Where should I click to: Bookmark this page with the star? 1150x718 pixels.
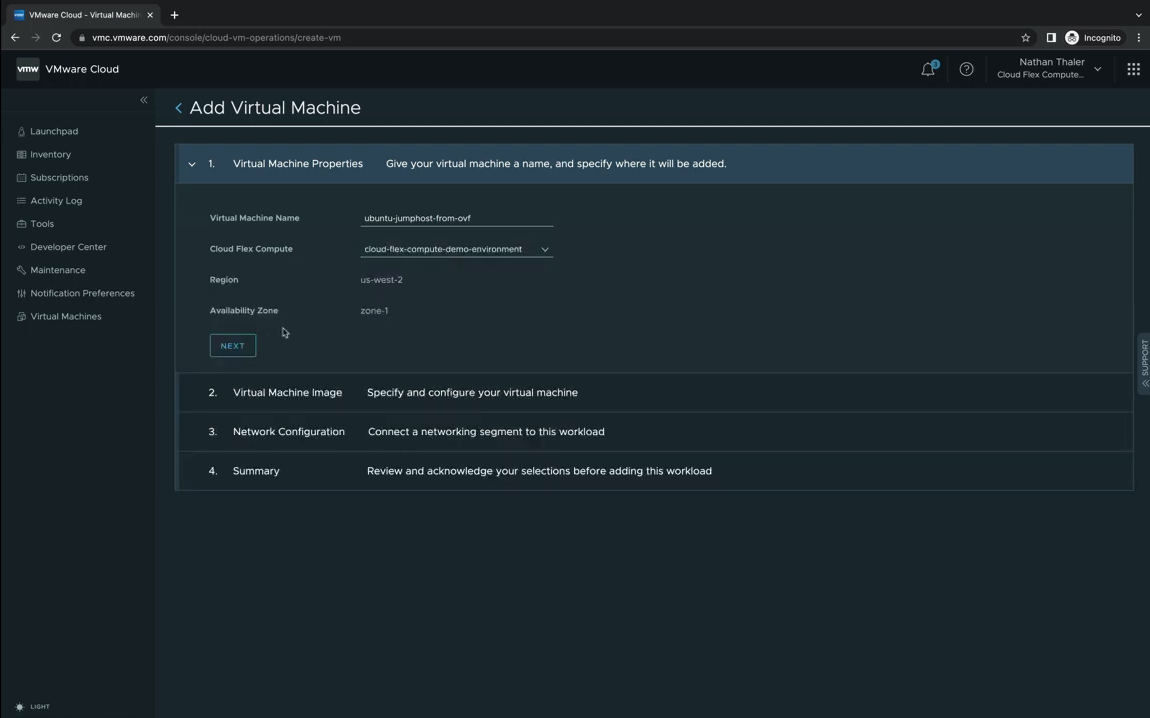pyautogui.click(x=1025, y=37)
